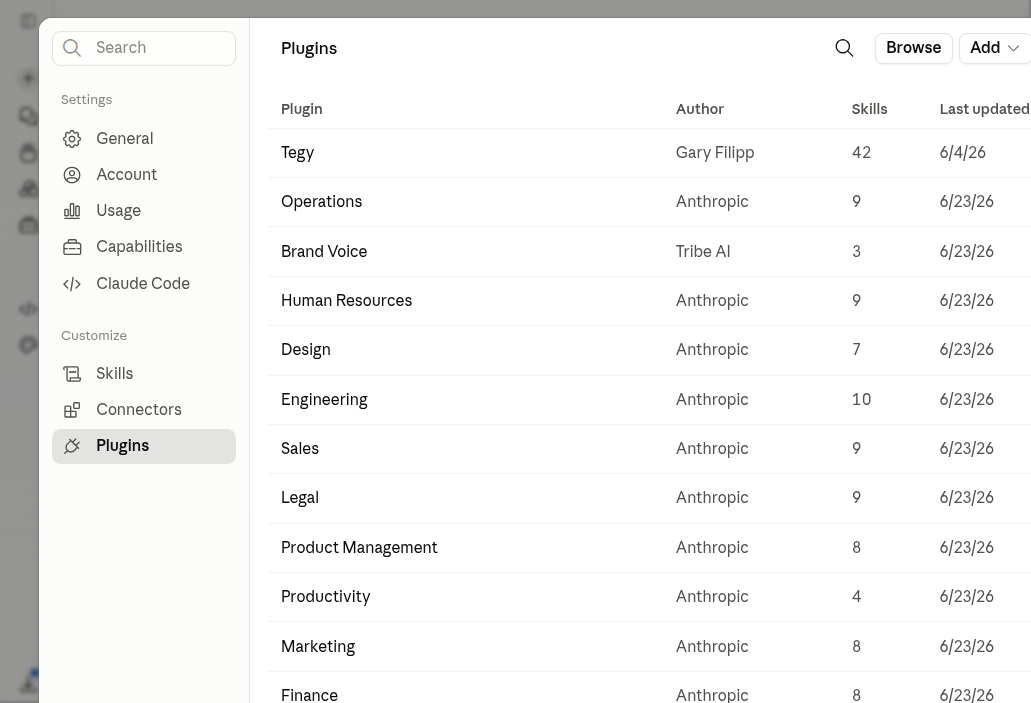
Task: Click the Claude Code brackets icon
Action: (72, 284)
